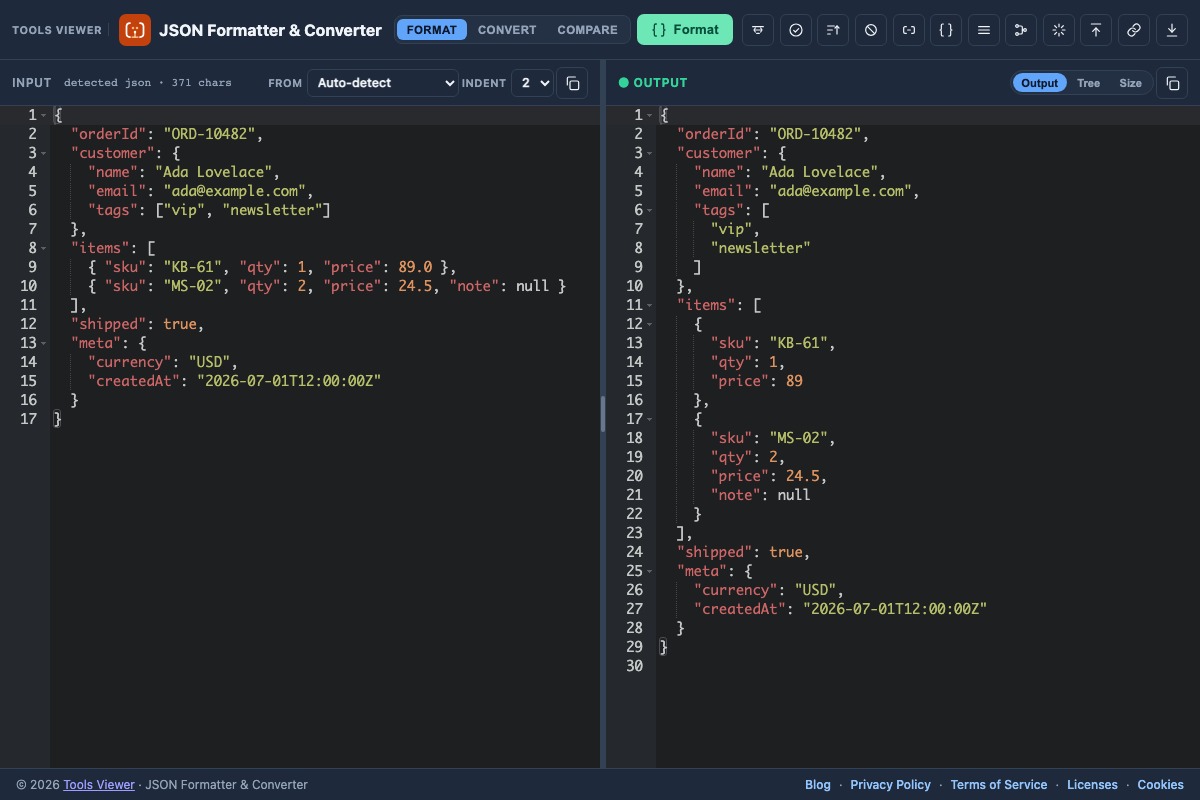The height and width of the screenshot is (800, 1200).
Task: Click "ada@example.com" in input editor
Action: click(x=236, y=191)
